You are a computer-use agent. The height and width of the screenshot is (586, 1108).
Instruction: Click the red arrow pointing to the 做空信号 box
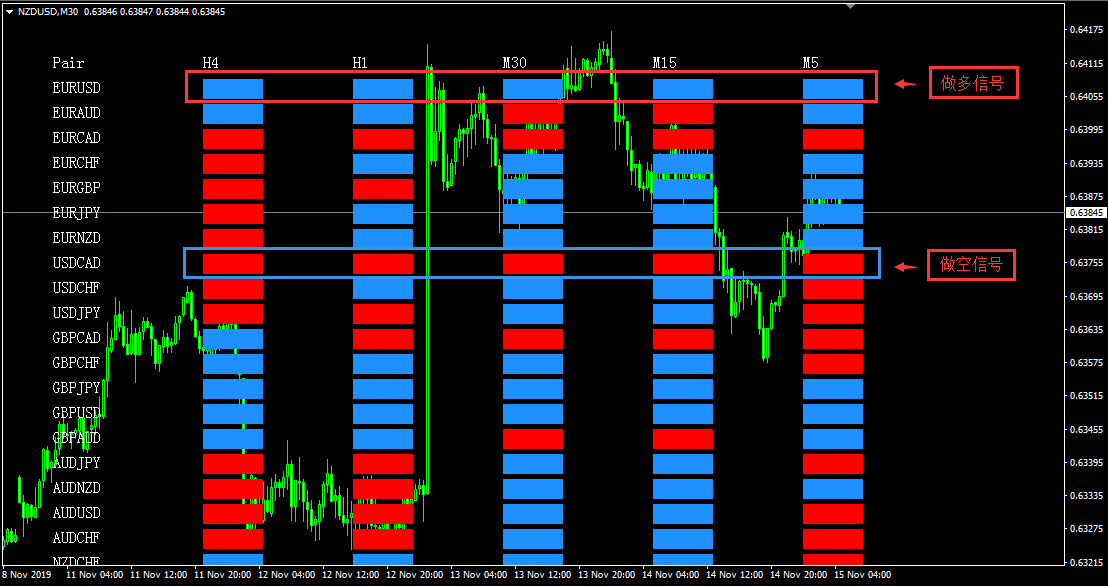[x=905, y=267]
